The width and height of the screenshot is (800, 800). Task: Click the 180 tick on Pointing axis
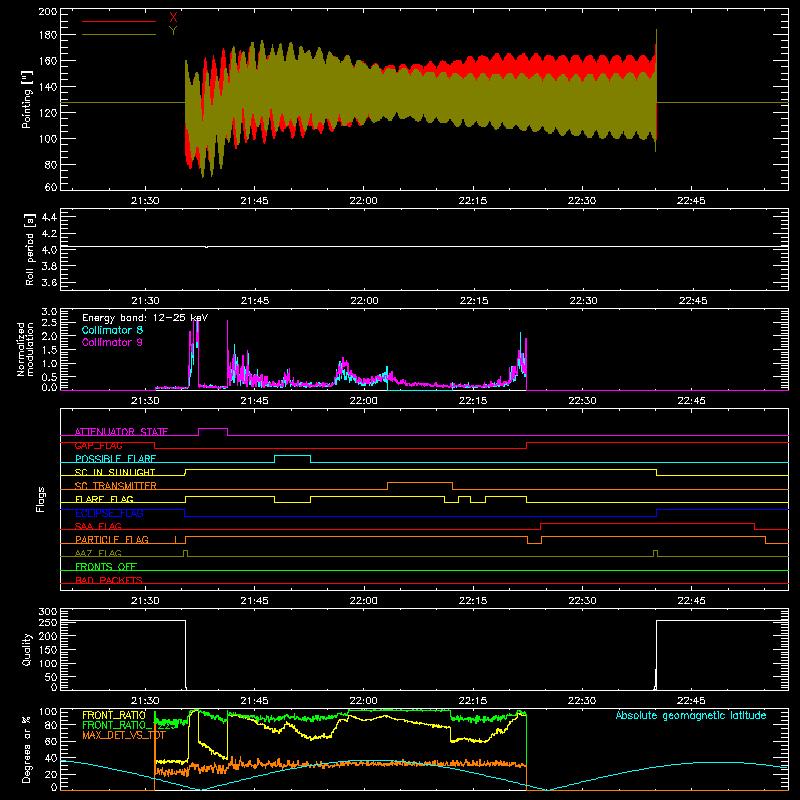48,35
